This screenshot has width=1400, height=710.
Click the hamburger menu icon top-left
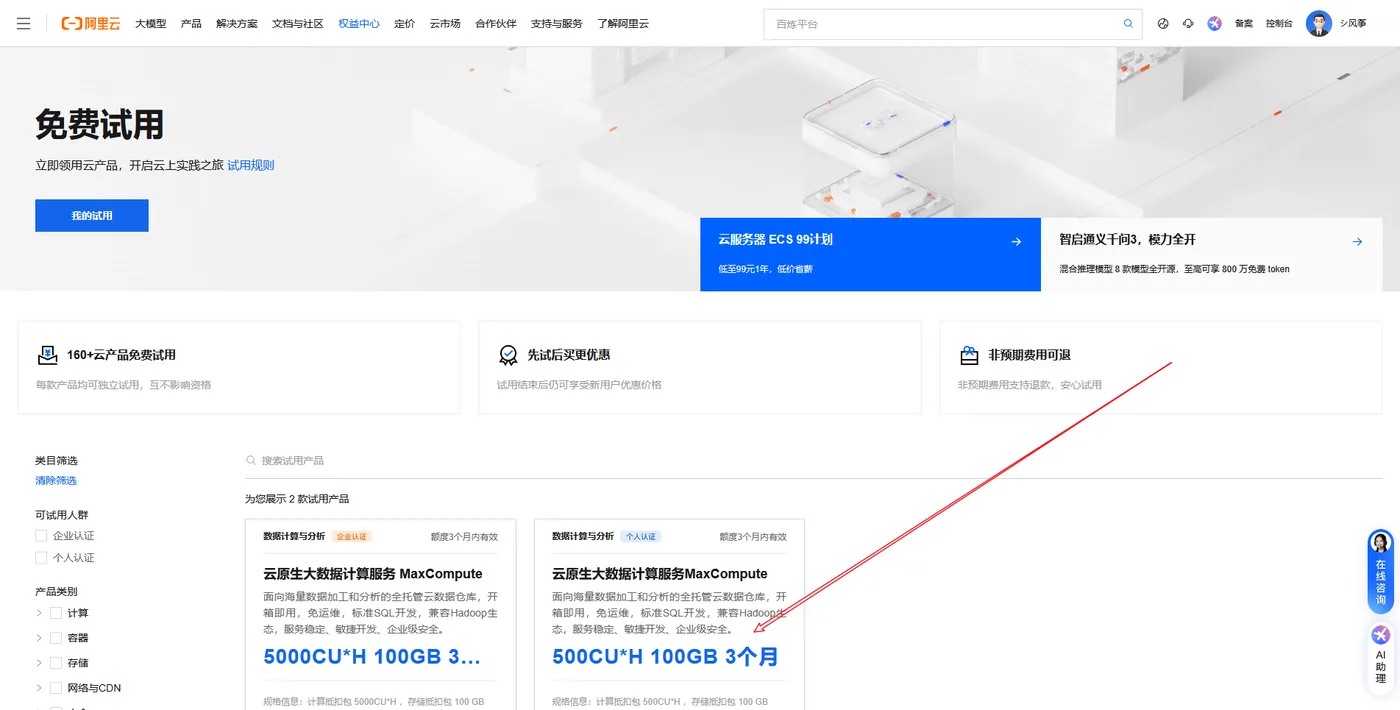tap(23, 23)
